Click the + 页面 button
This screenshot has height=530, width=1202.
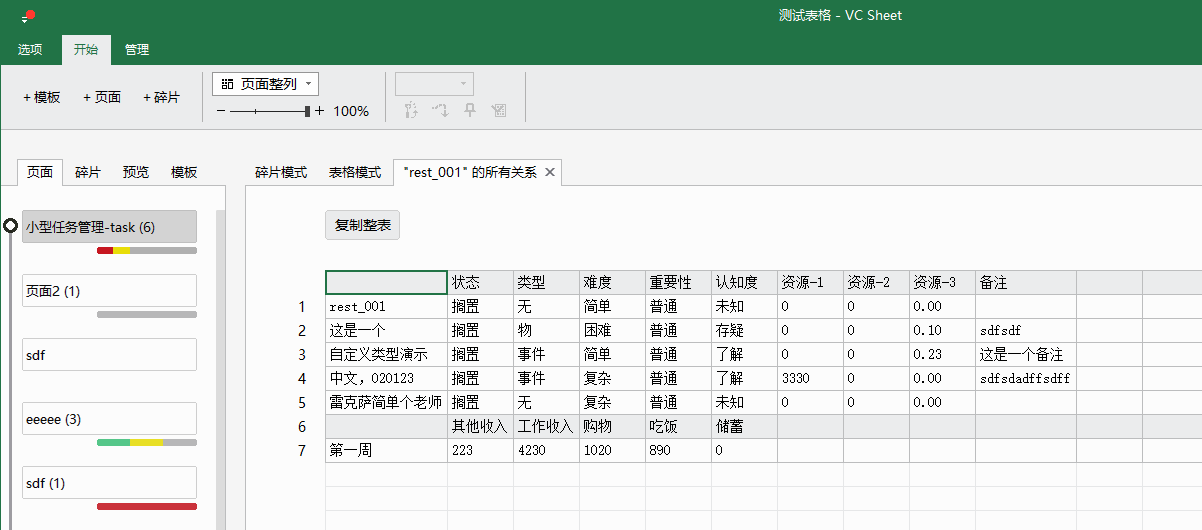pos(102,97)
